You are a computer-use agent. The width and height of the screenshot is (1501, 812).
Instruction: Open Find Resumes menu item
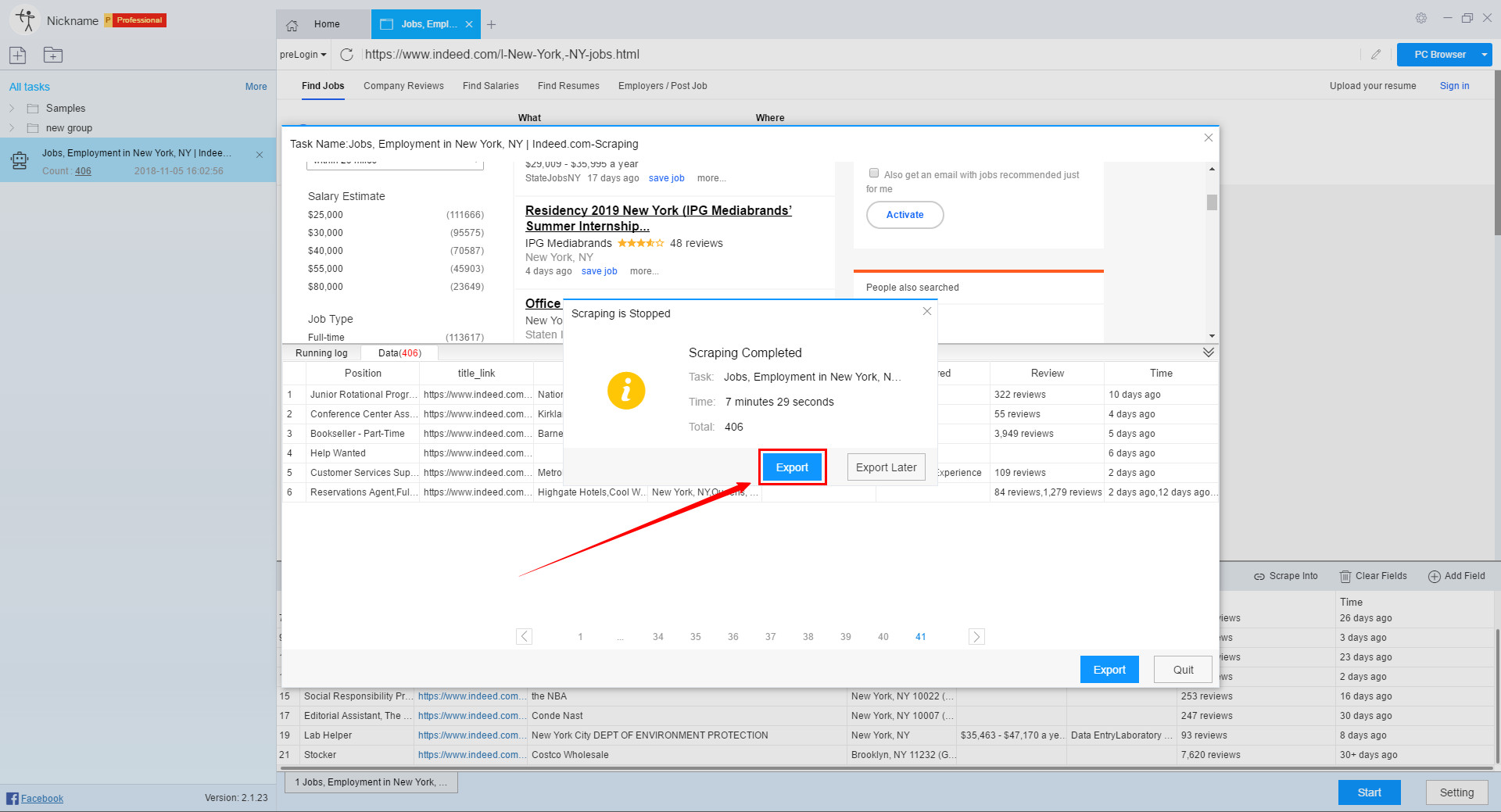click(568, 86)
